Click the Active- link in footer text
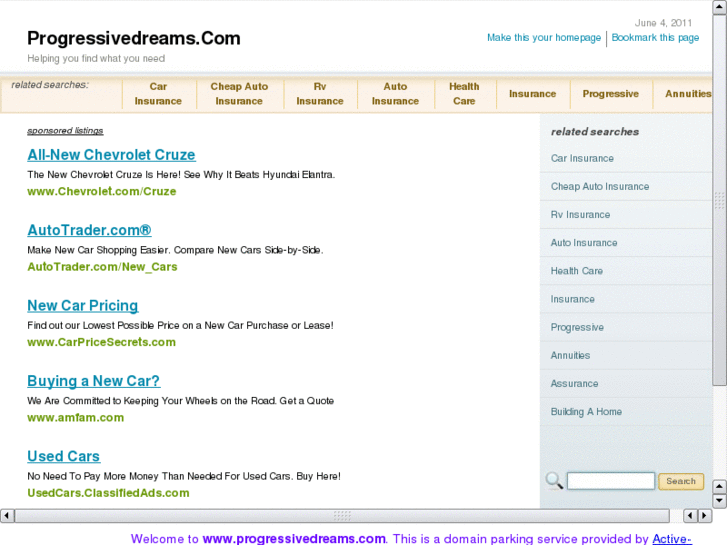 coord(672,539)
